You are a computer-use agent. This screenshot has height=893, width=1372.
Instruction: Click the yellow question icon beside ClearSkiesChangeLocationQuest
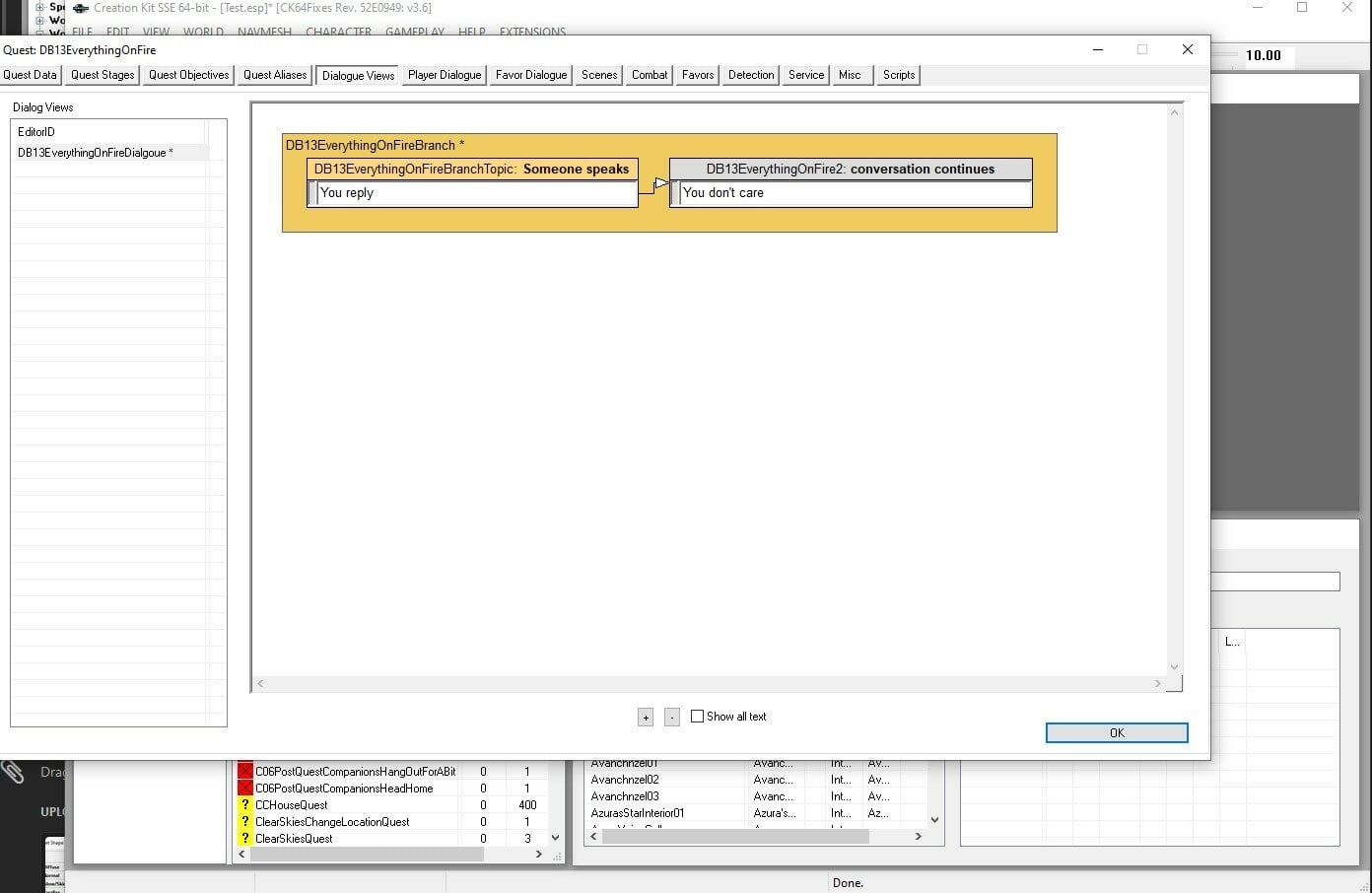pyautogui.click(x=245, y=822)
